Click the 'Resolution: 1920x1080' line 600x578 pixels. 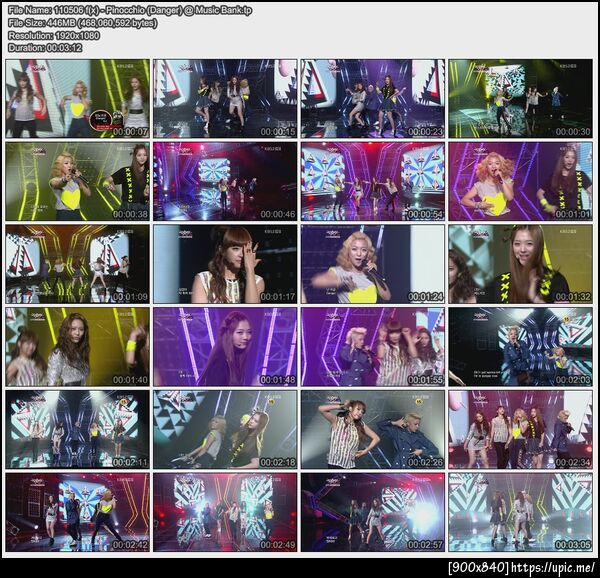(x=54, y=36)
